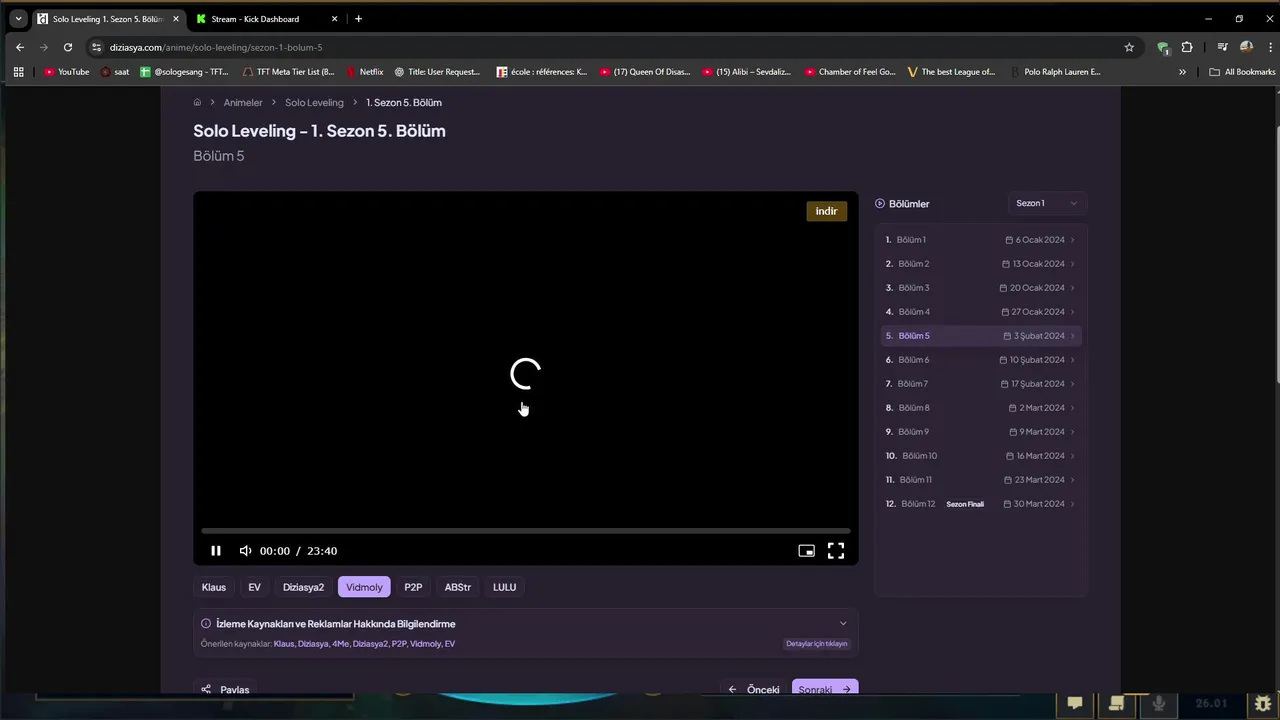
Task: Open Bölüm 12 Sezon Finali episode
Action: 980,504
